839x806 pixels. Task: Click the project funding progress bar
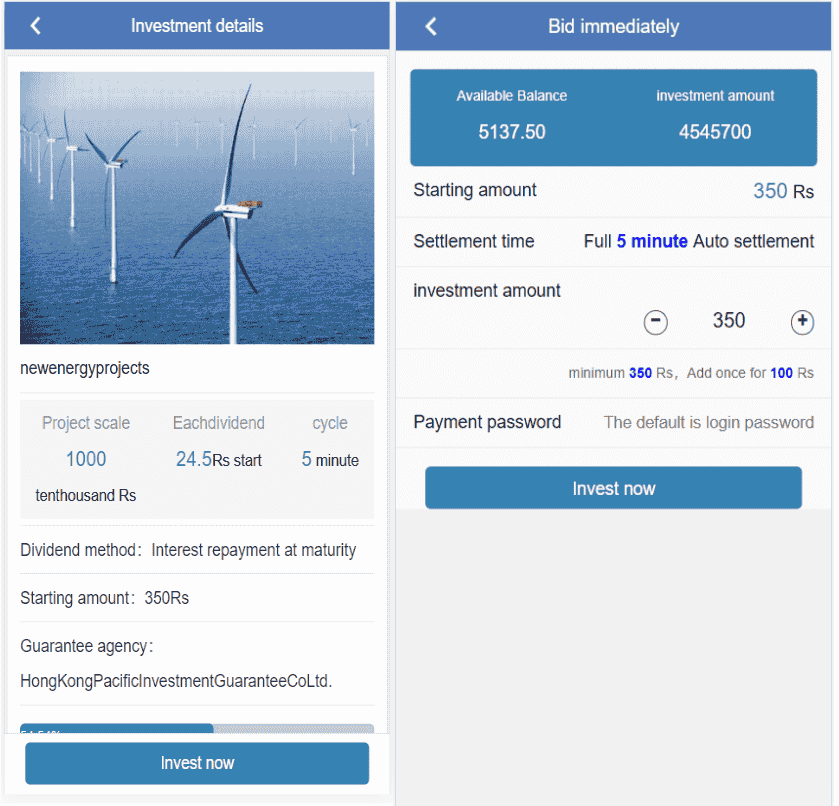click(x=197, y=730)
